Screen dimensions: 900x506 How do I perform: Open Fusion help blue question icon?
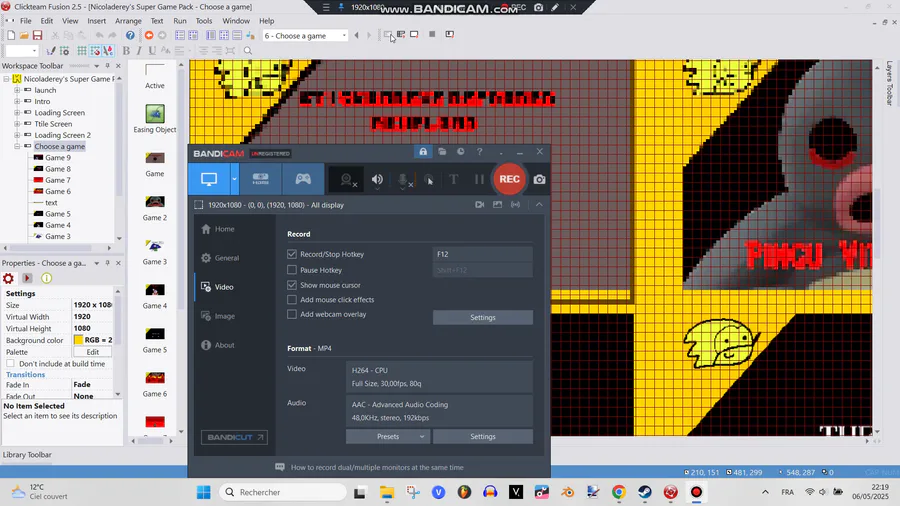click(130, 36)
